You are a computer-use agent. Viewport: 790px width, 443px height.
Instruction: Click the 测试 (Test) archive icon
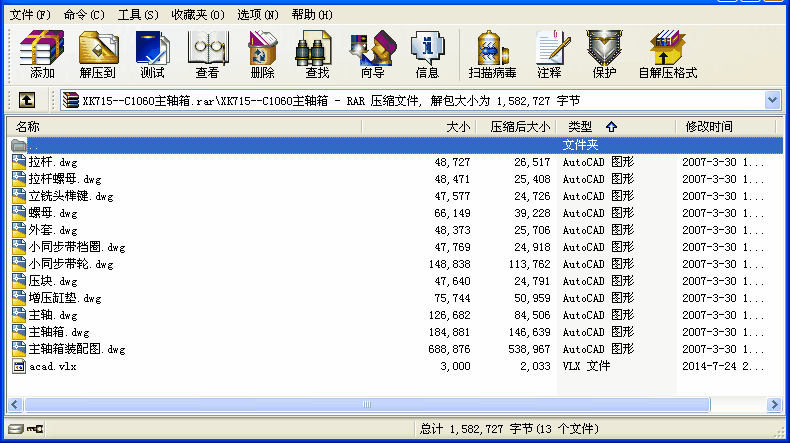click(x=152, y=54)
